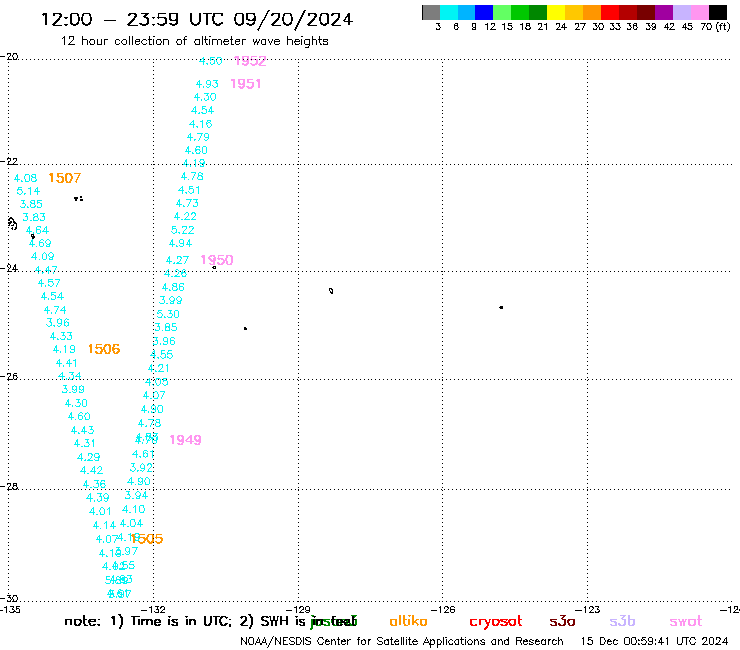Click the 4.73 wave height value
Image resolution: width=740 pixels, height=650 pixels.
click(x=187, y=203)
